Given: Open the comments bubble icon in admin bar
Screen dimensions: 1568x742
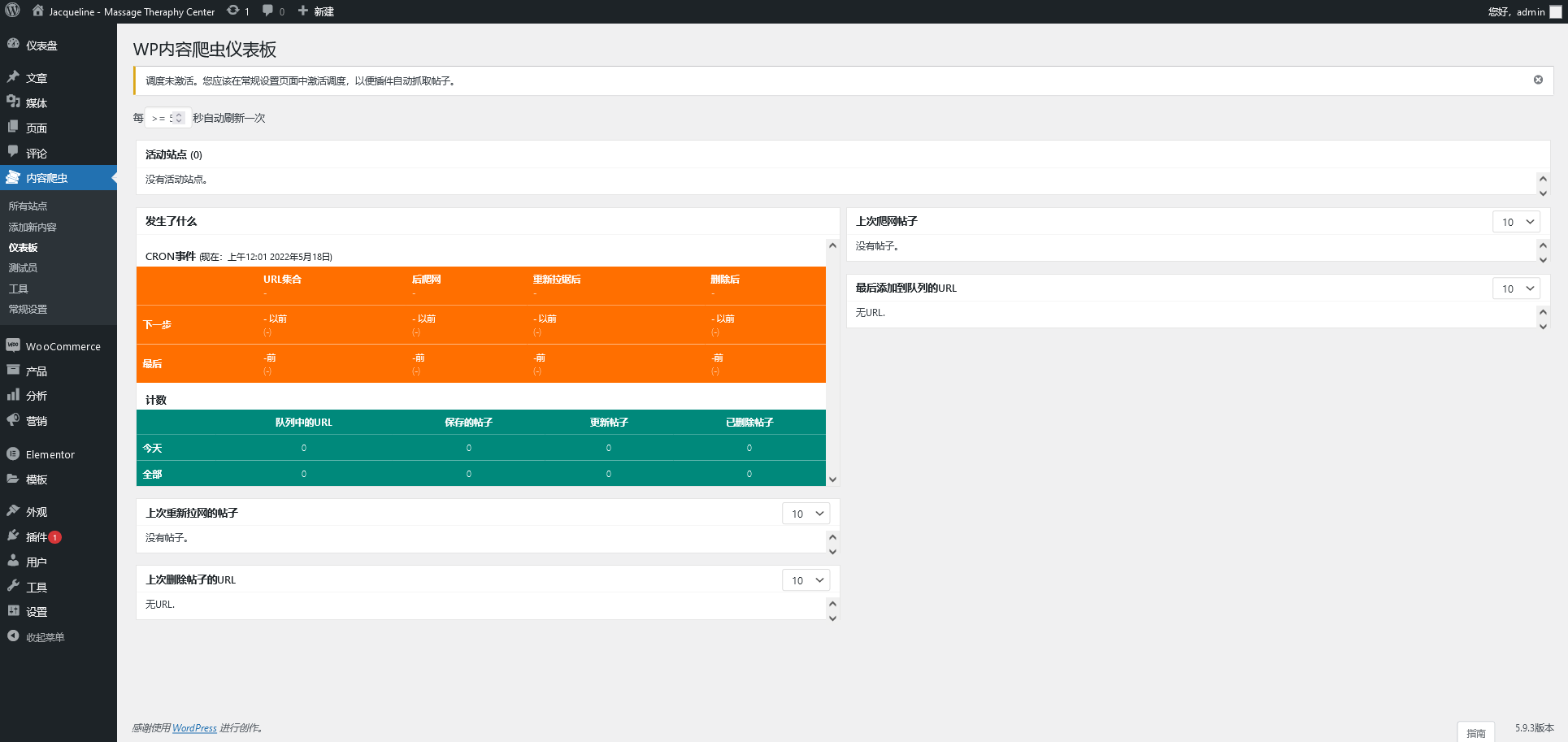Looking at the screenshot, I should click(268, 11).
